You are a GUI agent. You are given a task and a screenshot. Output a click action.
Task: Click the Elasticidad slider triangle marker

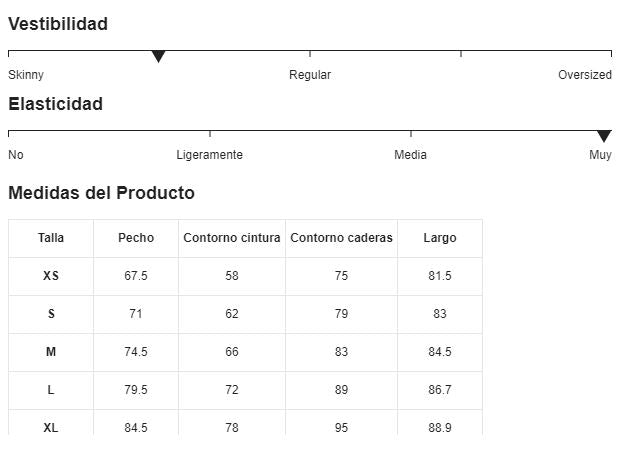pyautogui.click(x=604, y=136)
